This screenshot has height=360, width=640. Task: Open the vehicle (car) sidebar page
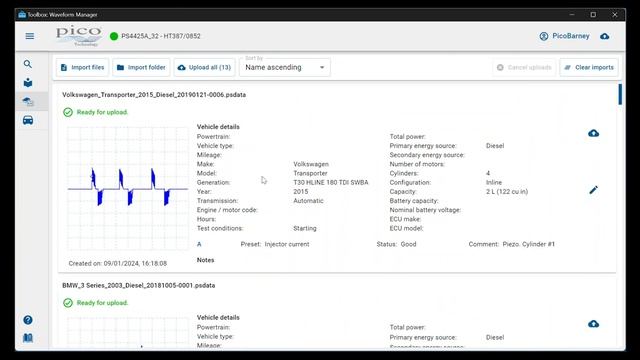28,120
